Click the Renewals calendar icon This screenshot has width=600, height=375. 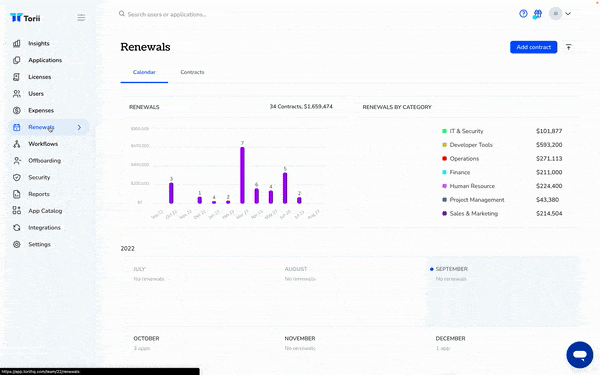(x=16, y=127)
